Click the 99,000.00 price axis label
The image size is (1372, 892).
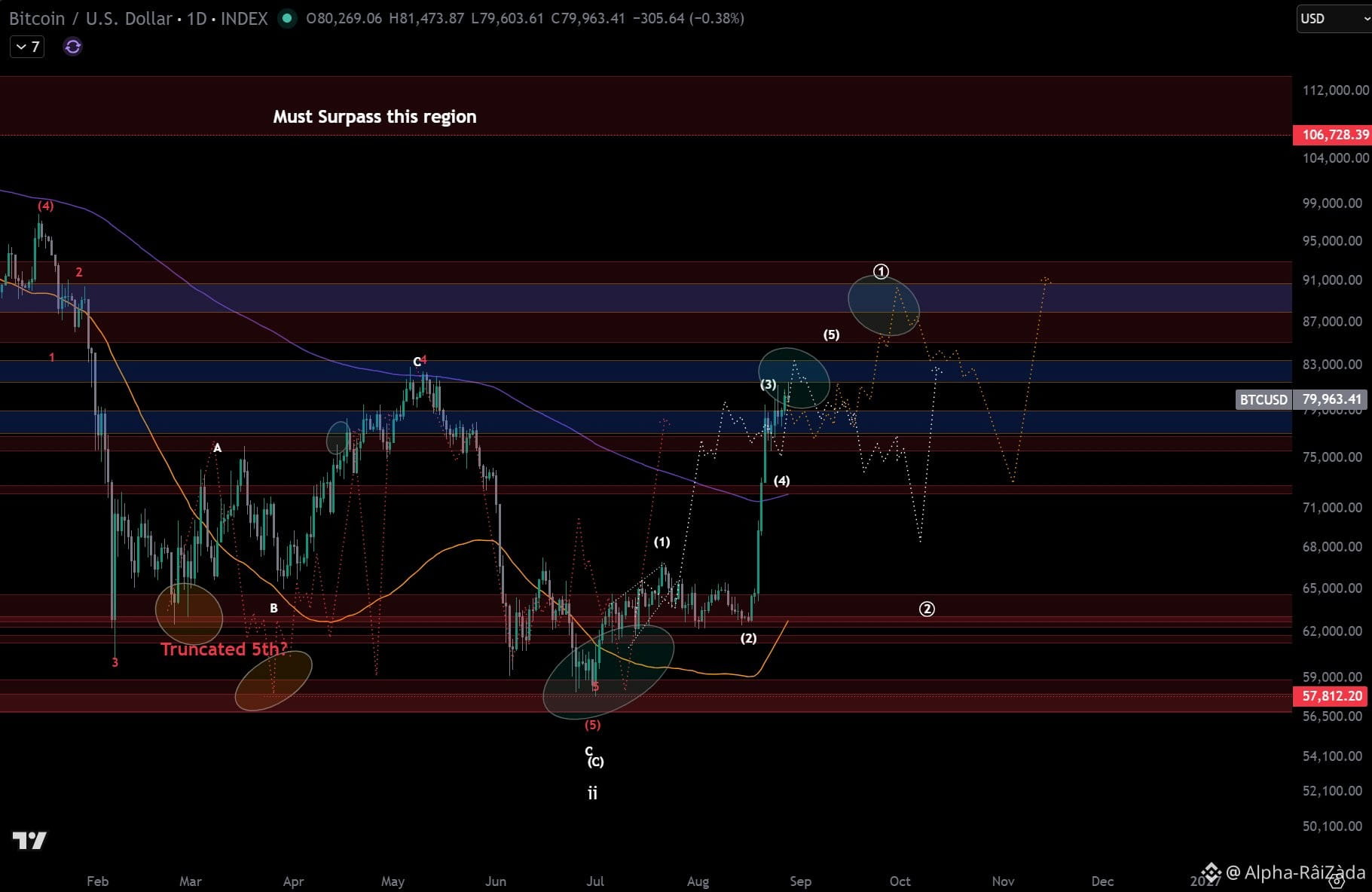[1332, 203]
